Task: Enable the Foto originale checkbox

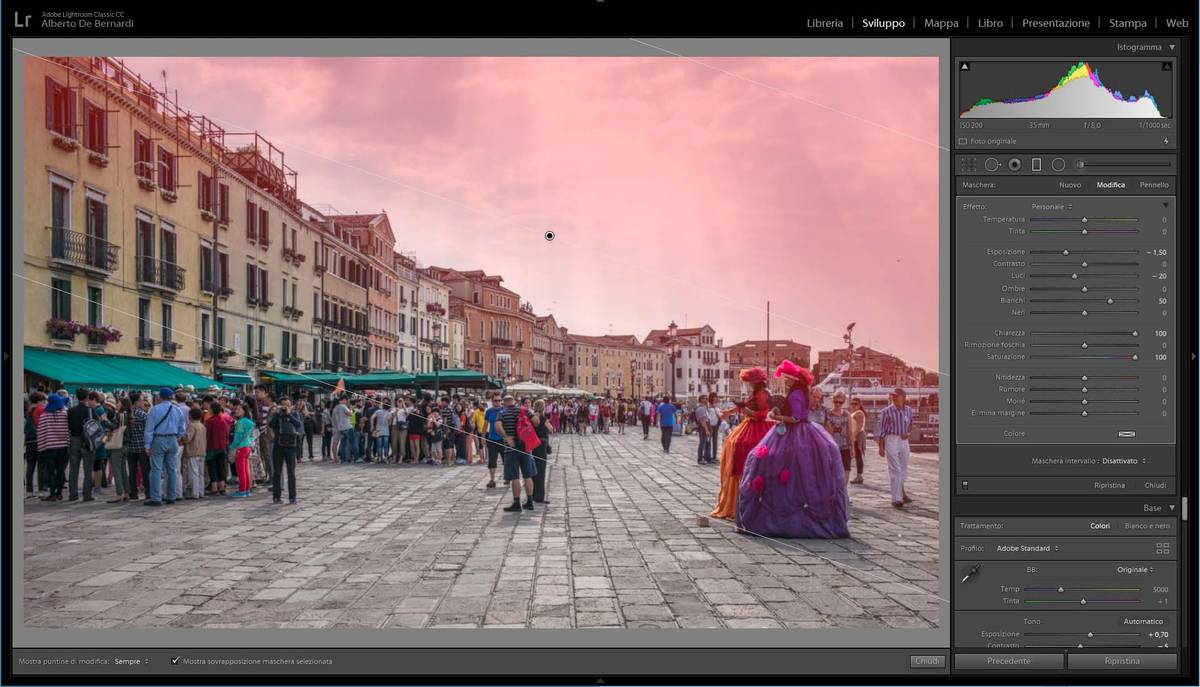Action: (964, 142)
